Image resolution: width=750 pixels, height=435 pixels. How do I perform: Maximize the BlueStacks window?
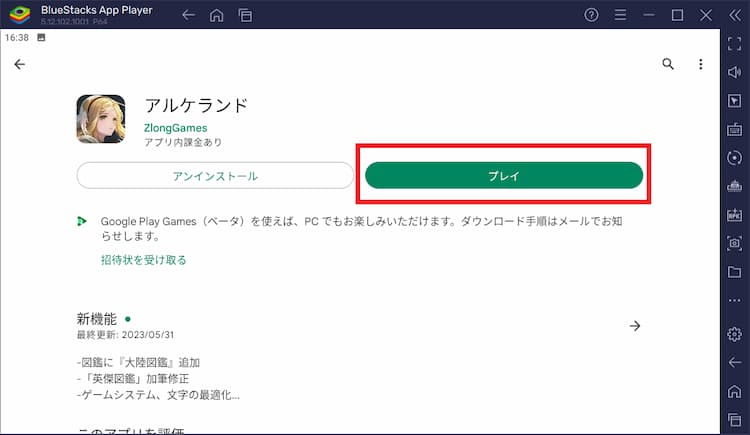point(677,15)
